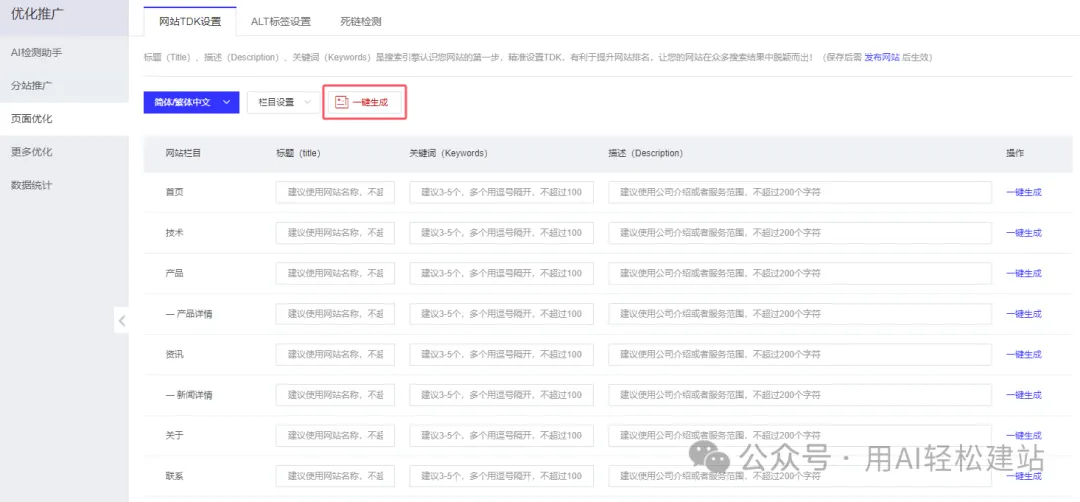Focus the keywords field for 新闻详情
1080x502 pixels.
click(x=501, y=395)
